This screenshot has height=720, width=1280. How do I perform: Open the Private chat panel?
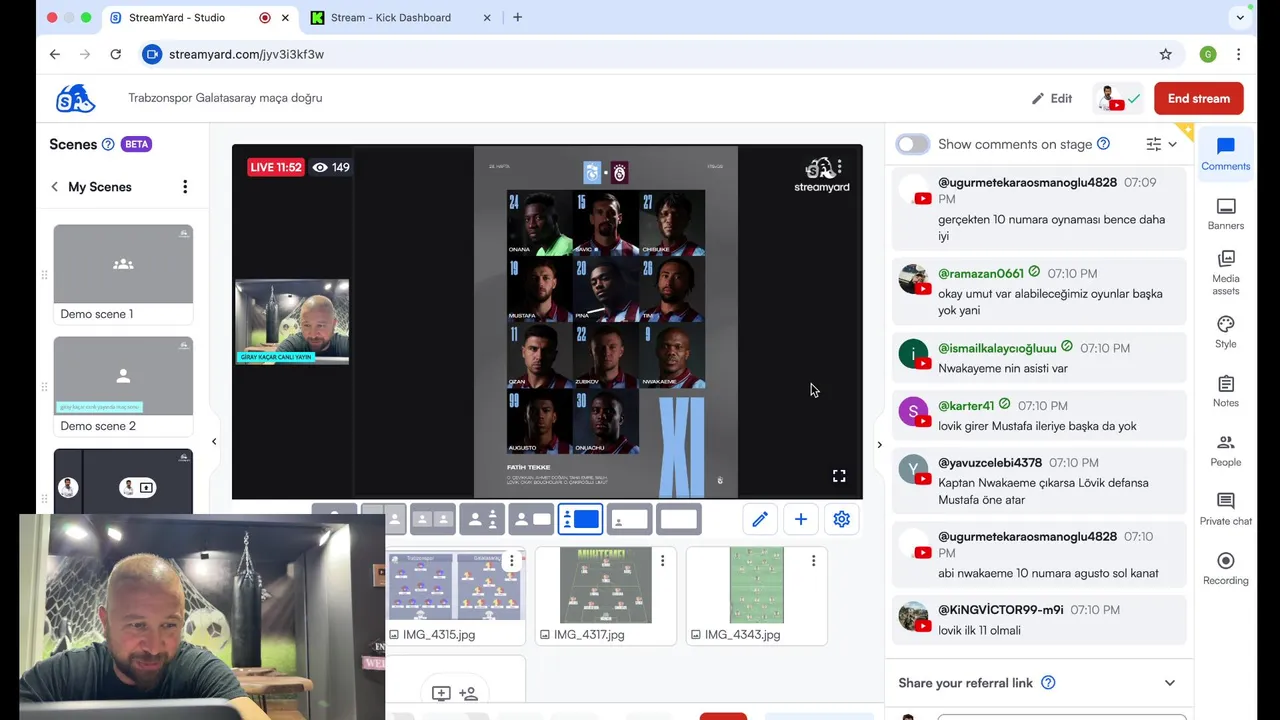pyautogui.click(x=1225, y=509)
